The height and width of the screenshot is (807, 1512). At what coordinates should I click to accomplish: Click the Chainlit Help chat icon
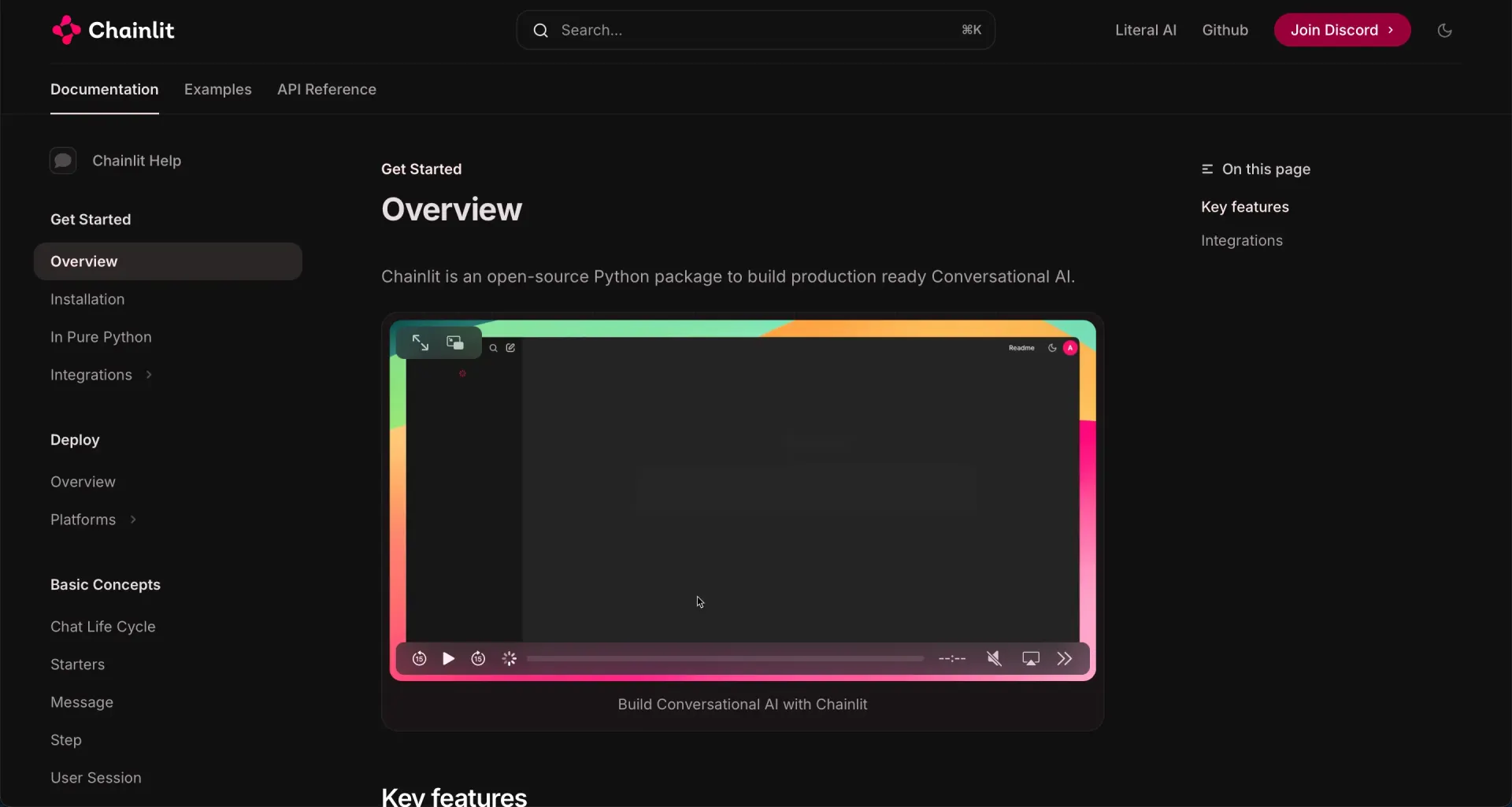click(63, 161)
